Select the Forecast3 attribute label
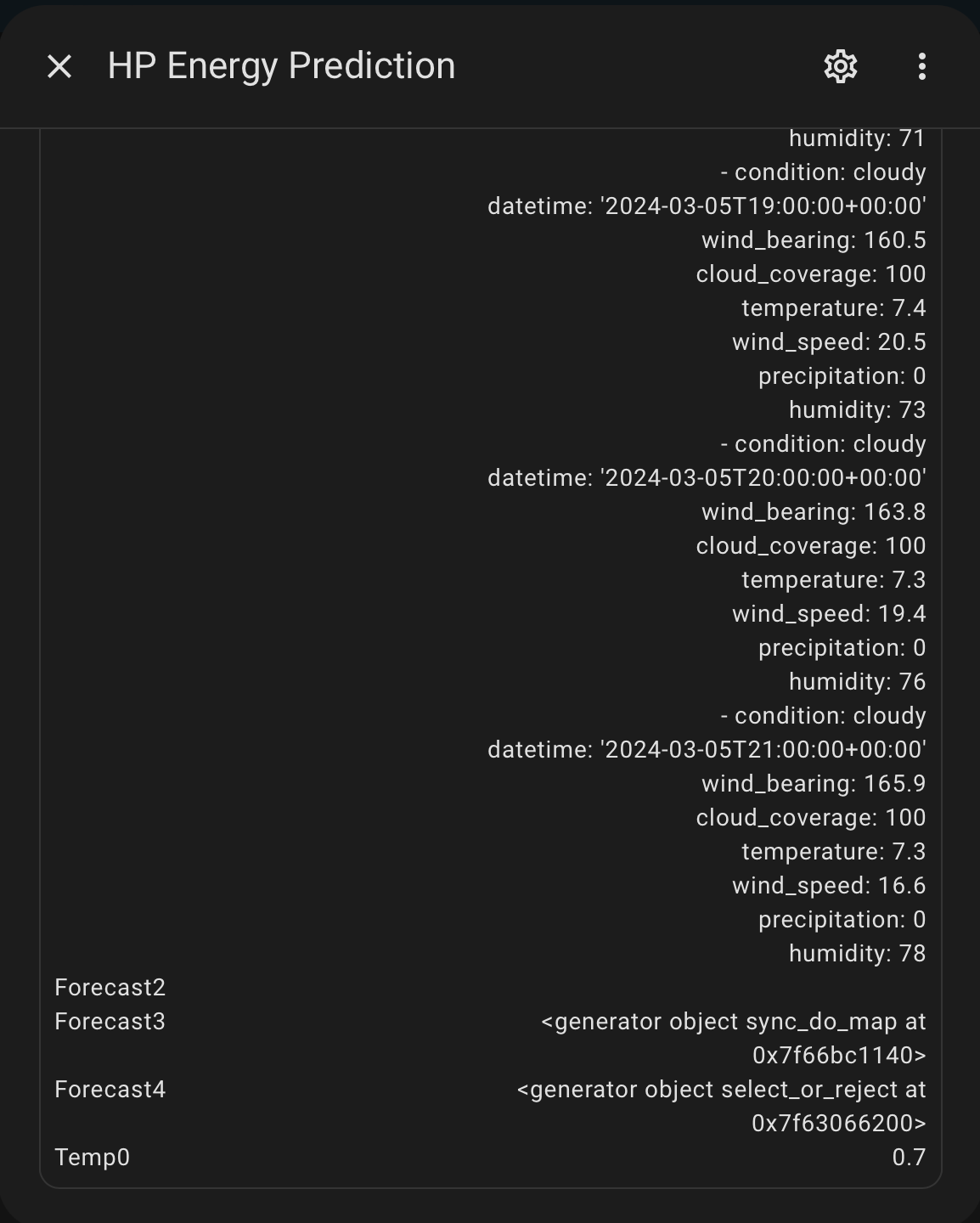 (110, 1021)
